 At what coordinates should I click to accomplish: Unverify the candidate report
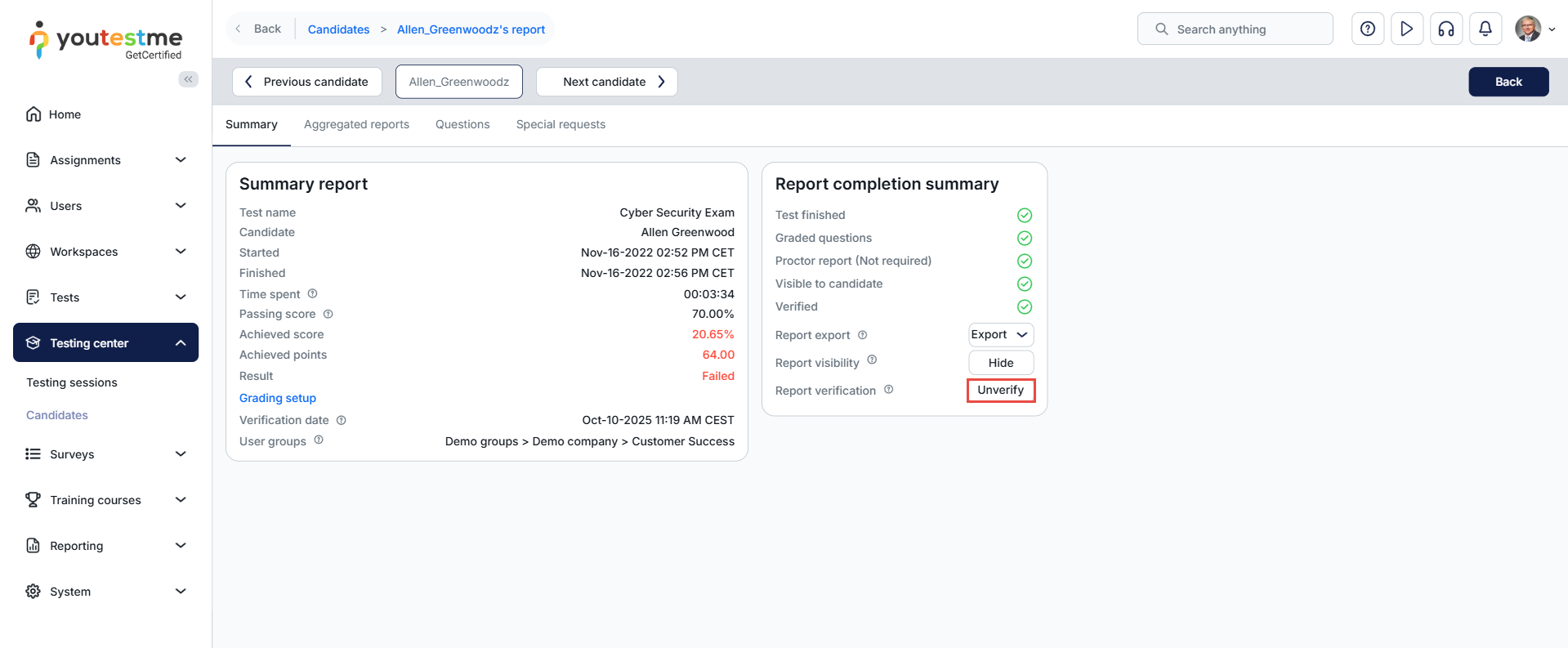(x=1000, y=391)
